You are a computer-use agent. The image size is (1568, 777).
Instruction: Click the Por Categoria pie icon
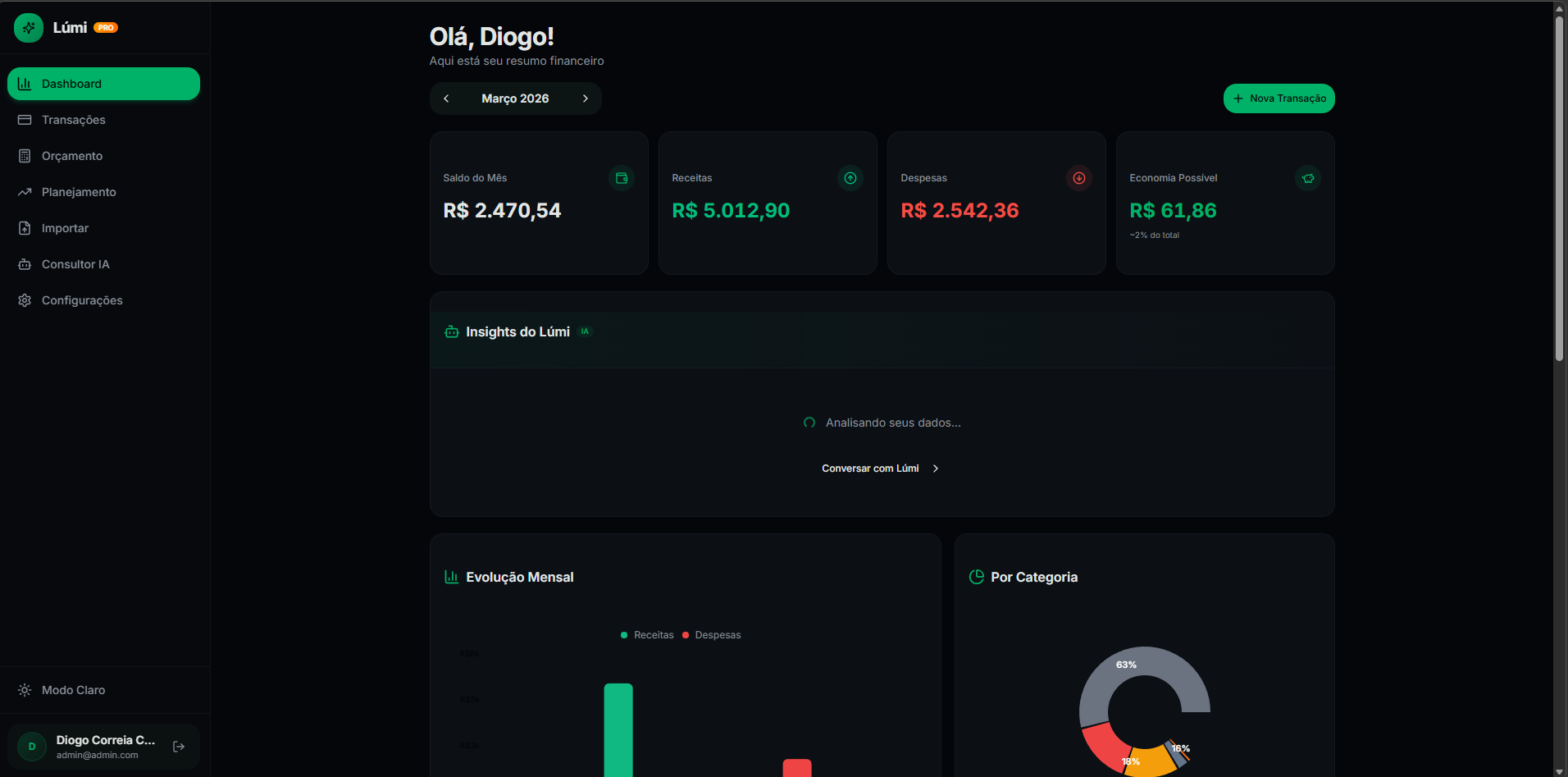coord(977,577)
